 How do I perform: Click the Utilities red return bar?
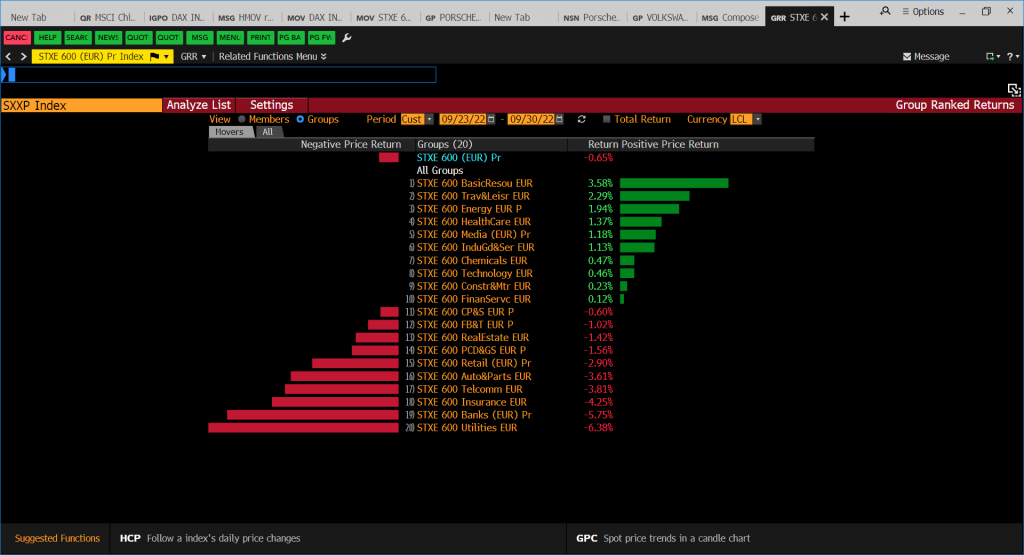click(303, 428)
